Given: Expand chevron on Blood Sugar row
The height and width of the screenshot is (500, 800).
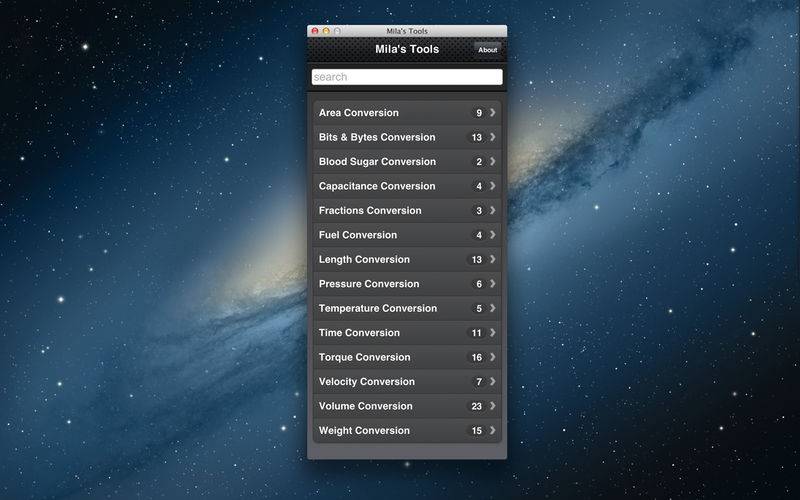Looking at the screenshot, I should point(493,161).
